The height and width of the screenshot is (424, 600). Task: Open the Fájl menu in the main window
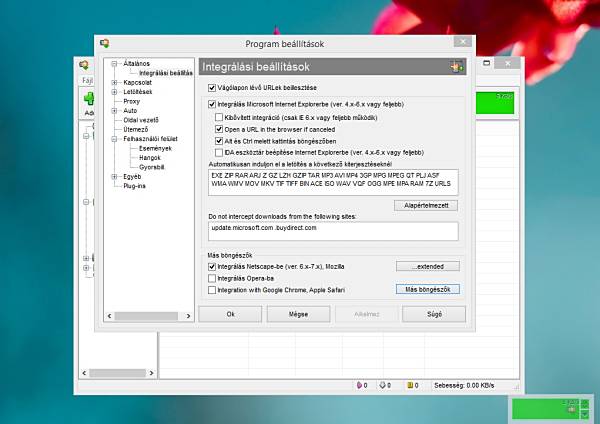(x=88, y=80)
